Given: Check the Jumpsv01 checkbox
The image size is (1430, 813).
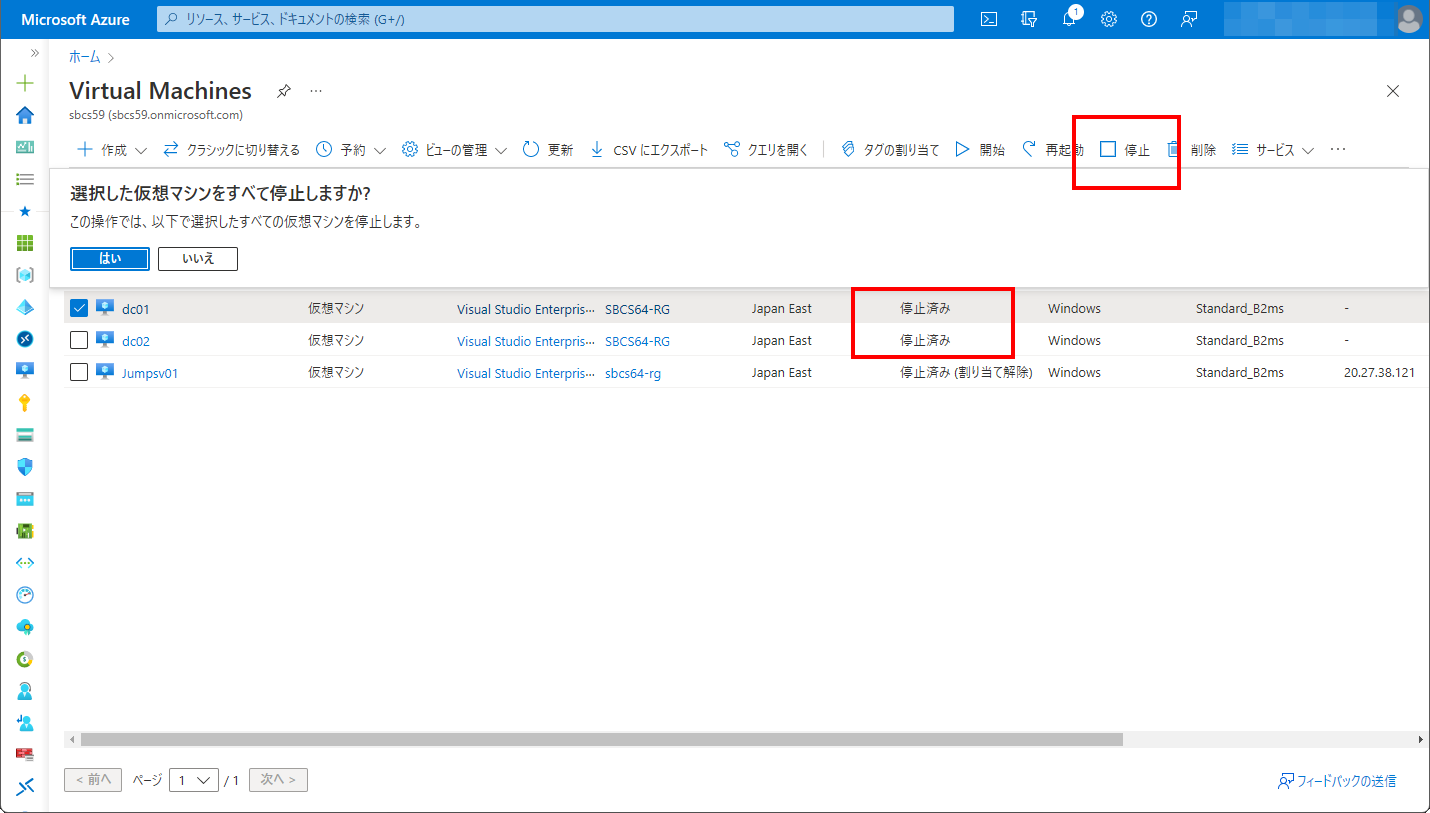Looking at the screenshot, I should pyautogui.click(x=79, y=372).
